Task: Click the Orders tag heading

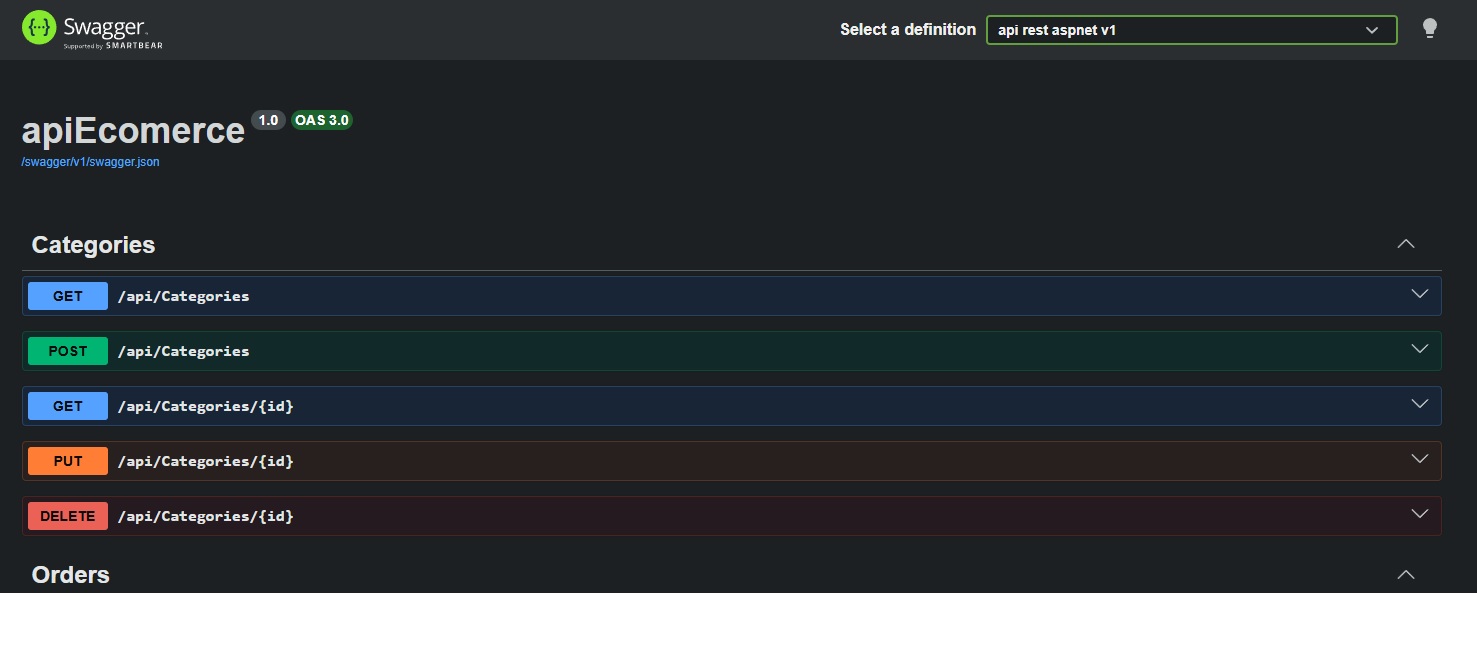Action: tap(71, 575)
